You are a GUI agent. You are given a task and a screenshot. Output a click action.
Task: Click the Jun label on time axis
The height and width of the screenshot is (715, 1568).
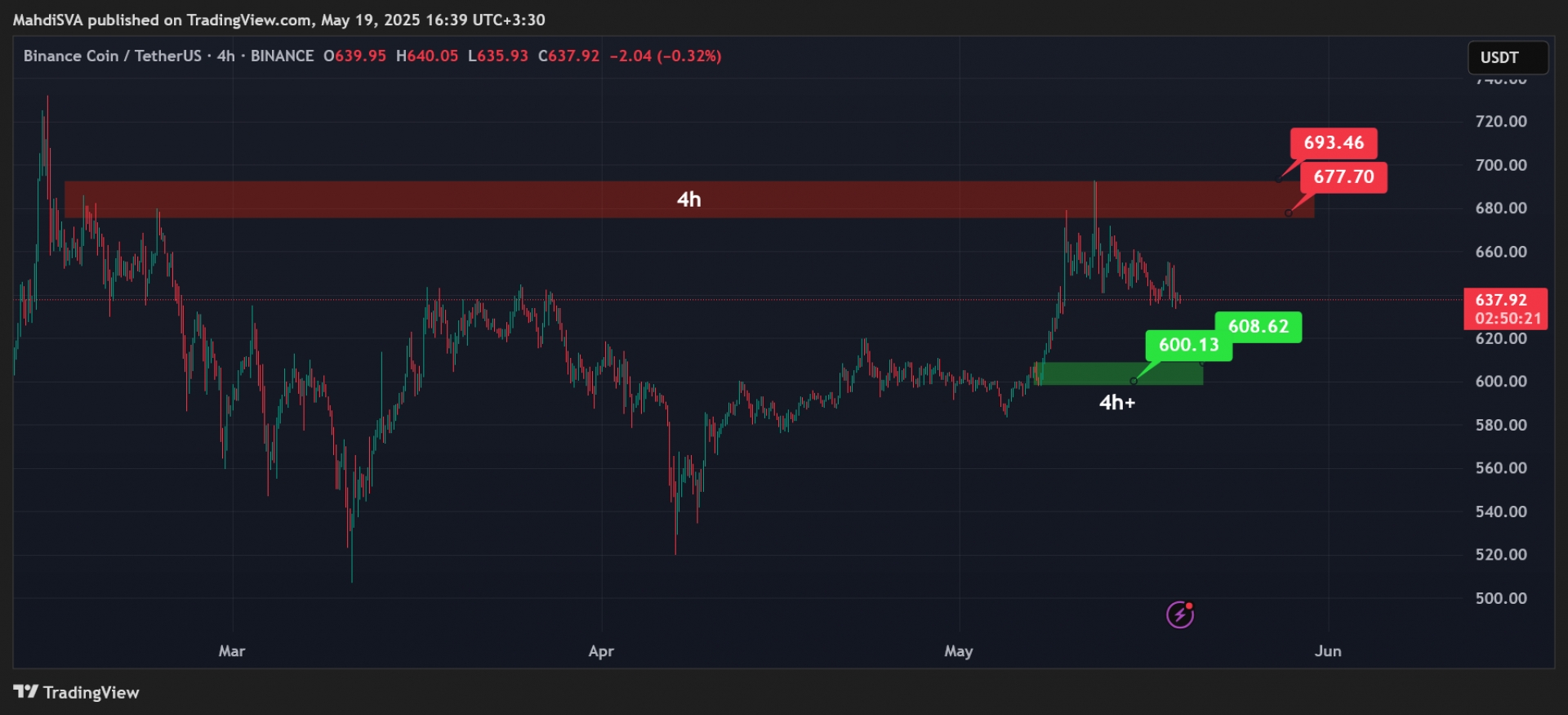(1328, 651)
